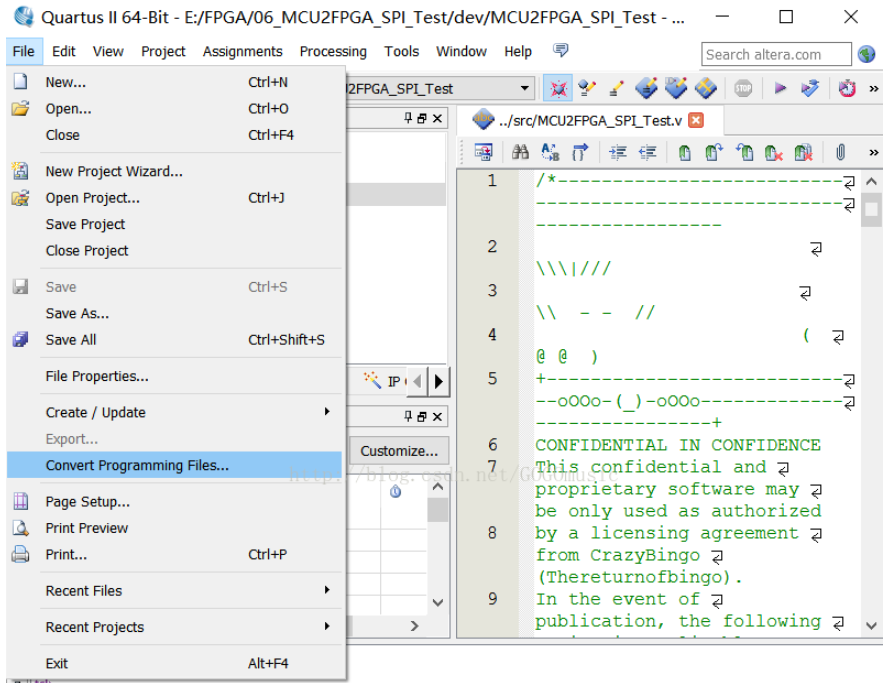Image resolution: width=895 pixels, height=683 pixels.
Task: Click the New Project Wizard icon
Action: coord(21,171)
